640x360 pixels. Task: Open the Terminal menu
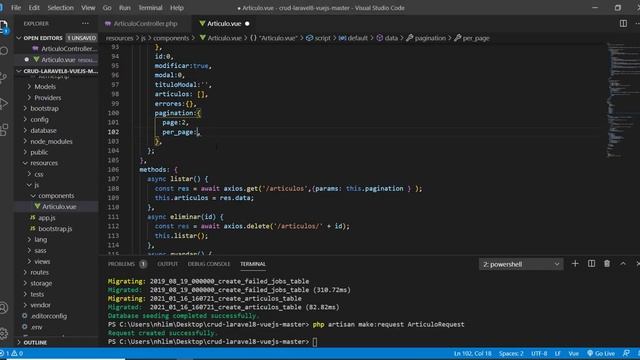150,8
